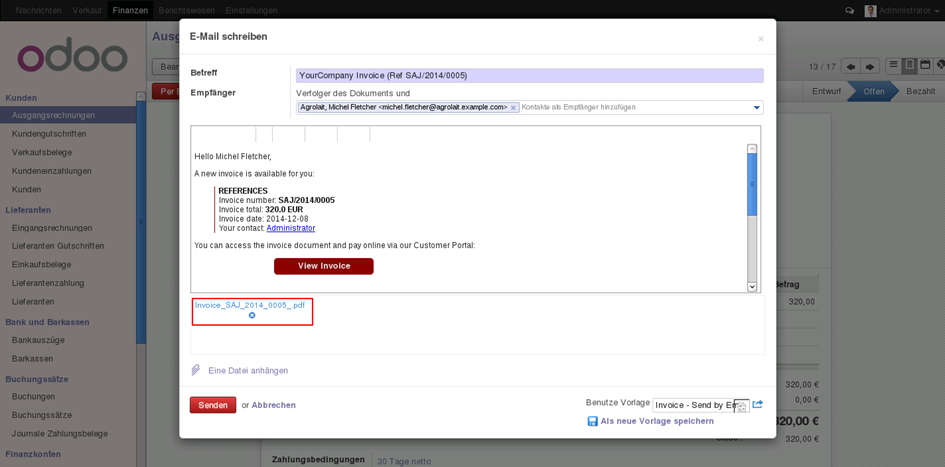Image resolution: width=945 pixels, height=467 pixels.
Task: Open the Berichtswesen menu
Action: (x=186, y=11)
